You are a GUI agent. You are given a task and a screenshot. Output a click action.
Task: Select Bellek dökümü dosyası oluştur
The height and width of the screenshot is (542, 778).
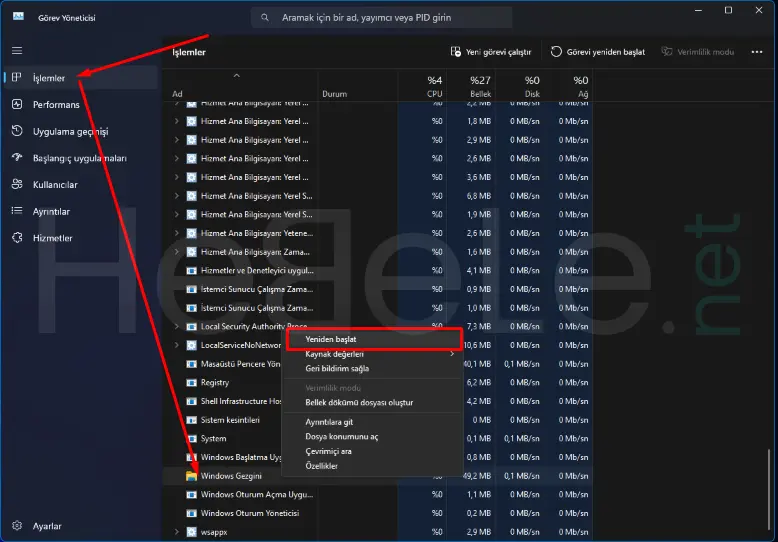(x=373, y=403)
